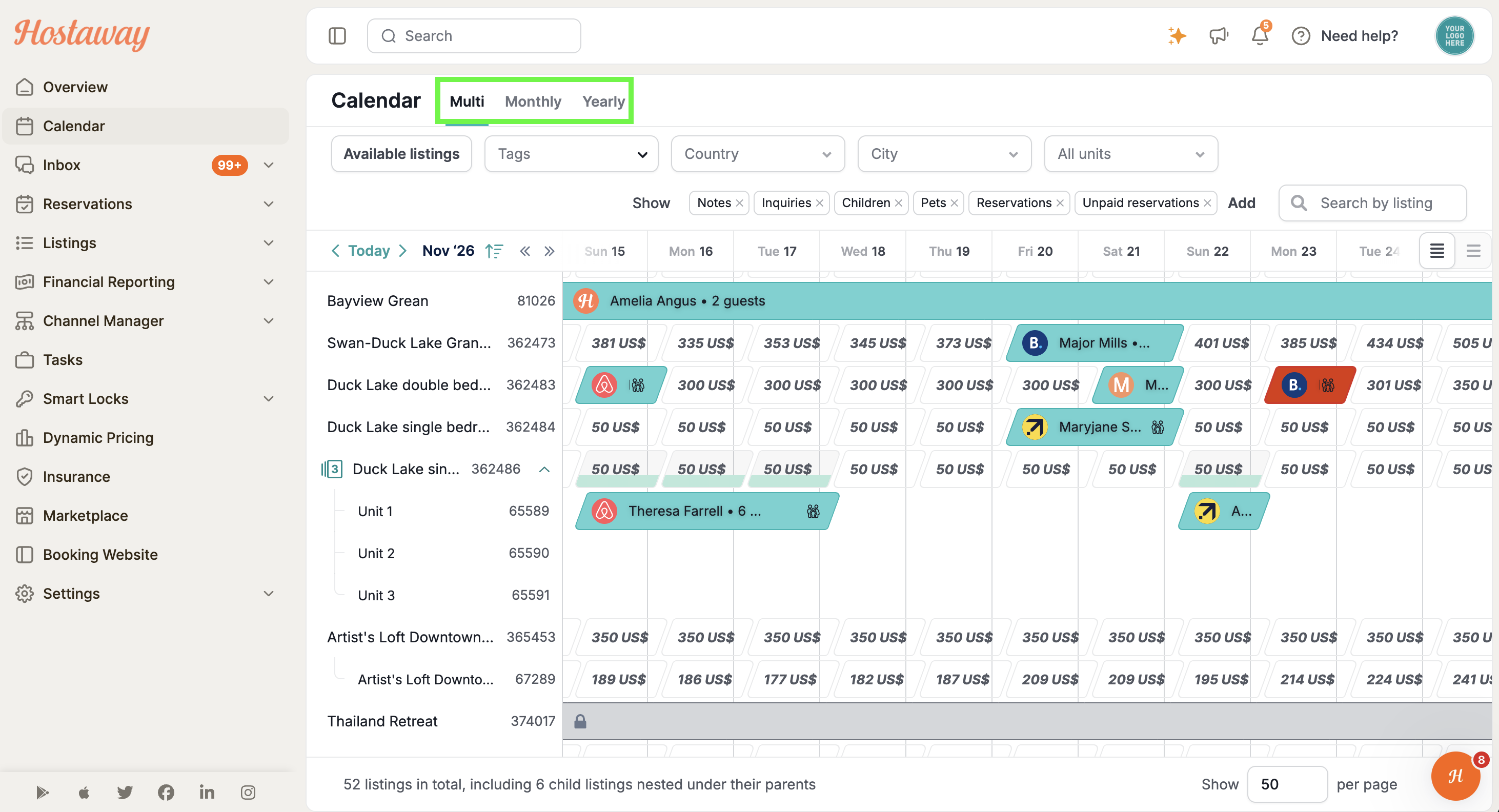This screenshot has height=812, width=1499.
Task: Remove the Notes filter chip
Action: [x=740, y=203]
